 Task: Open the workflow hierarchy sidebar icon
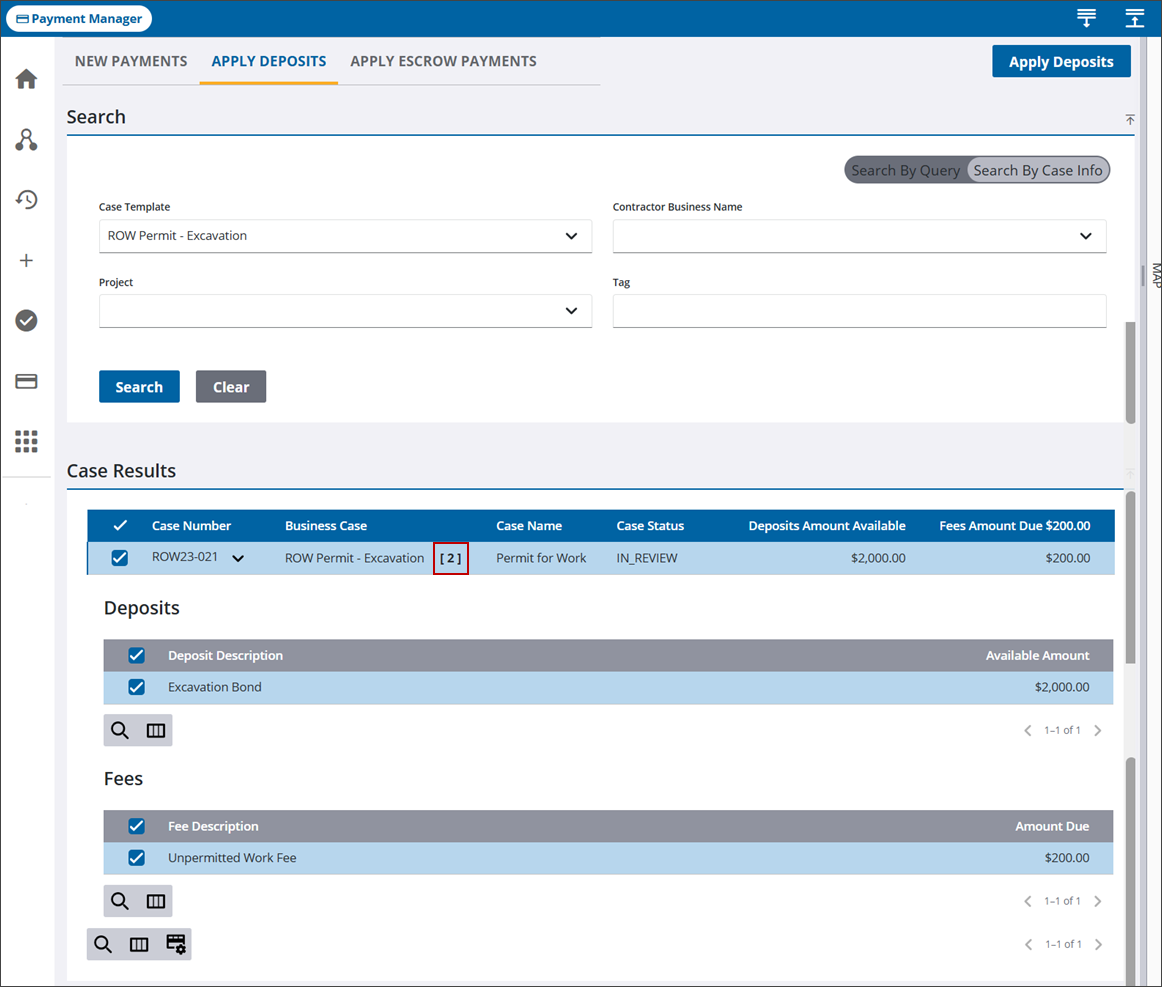click(27, 140)
